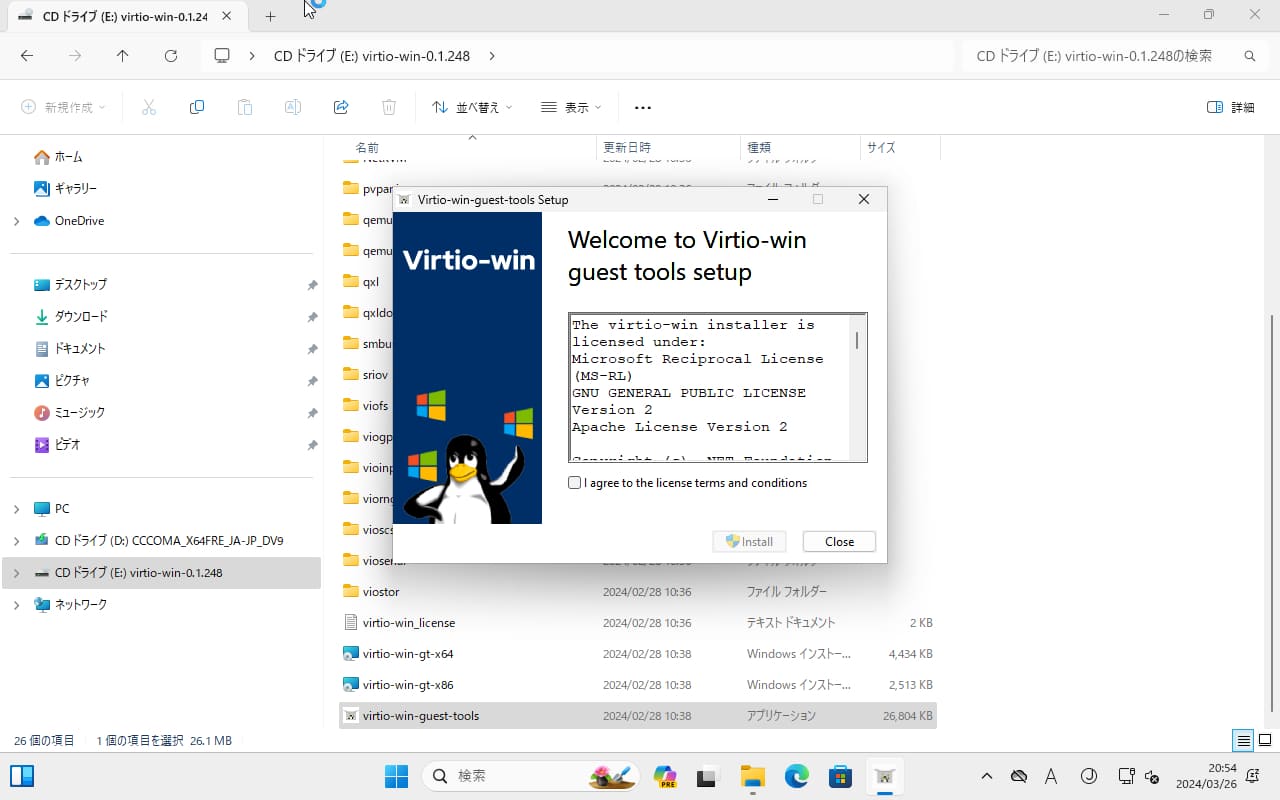Go back in File Explorer

[x=27, y=56]
